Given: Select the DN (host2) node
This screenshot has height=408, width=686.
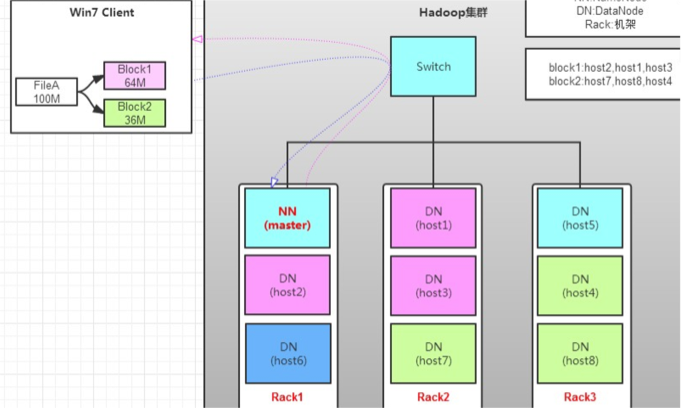Looking at the screenshot, I should pos(287,285).
